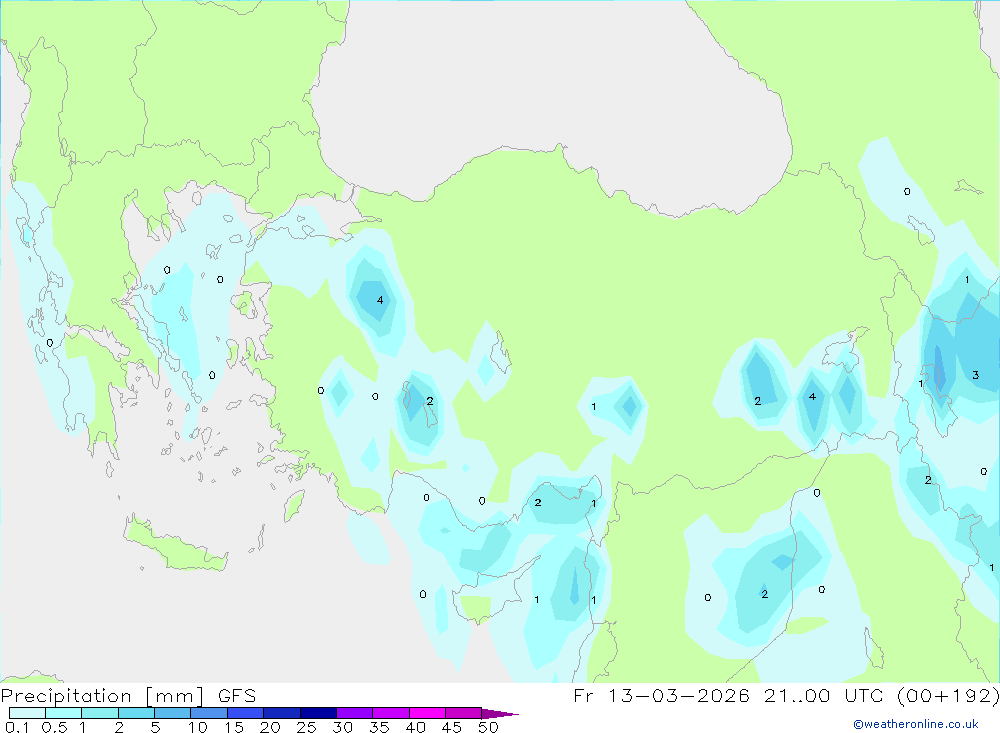Click the '3' precipitation value on map
The width and height of the screenshot is (1000, 733).
(x=975, y=375)
